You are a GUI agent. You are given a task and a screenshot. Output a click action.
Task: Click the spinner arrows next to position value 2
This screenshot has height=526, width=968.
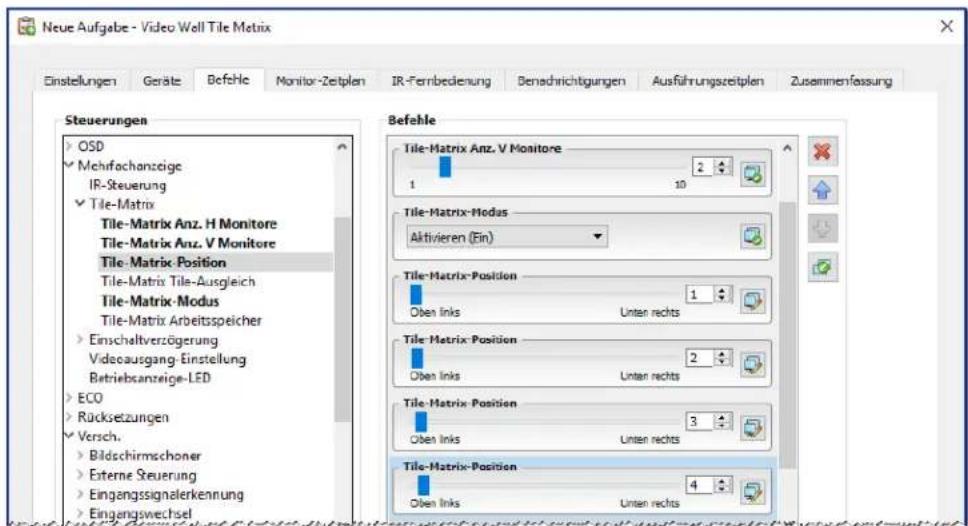[x=722, y=357]
